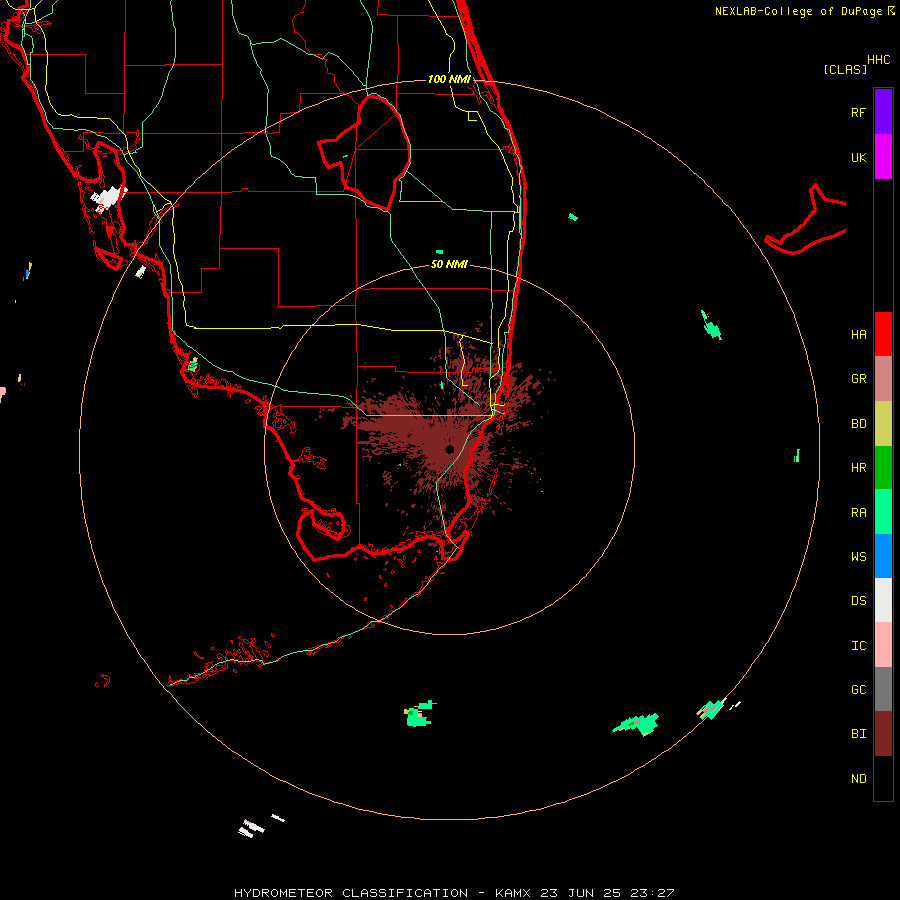Click the HA legend label
Image resolution: width=900 pixels, height=900 pixels.
(858, 335)
